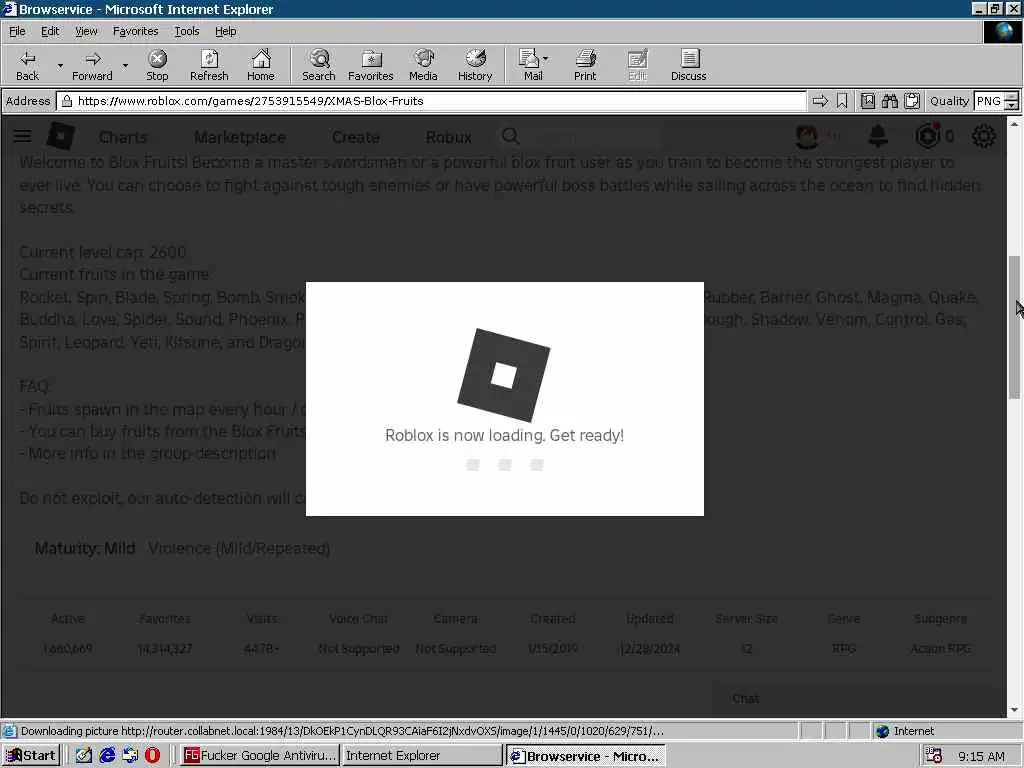Click the lock icon in the address bar

[67, 101]
